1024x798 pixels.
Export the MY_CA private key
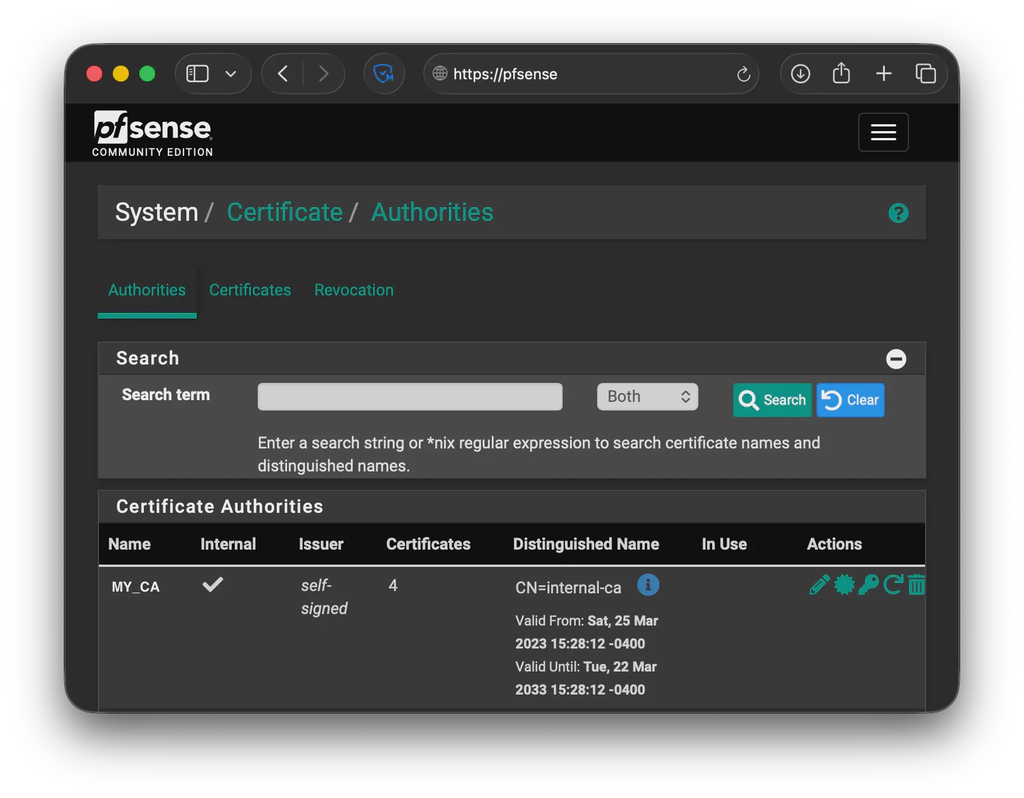[869, 585]
